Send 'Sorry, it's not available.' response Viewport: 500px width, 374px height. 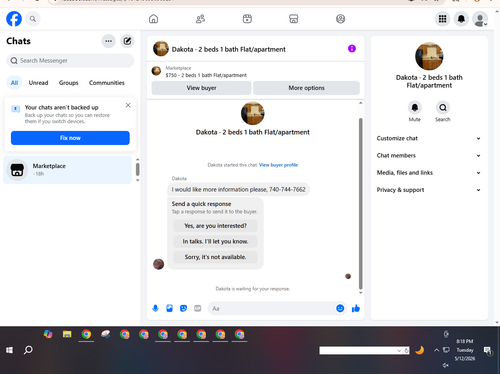point(215,257)
